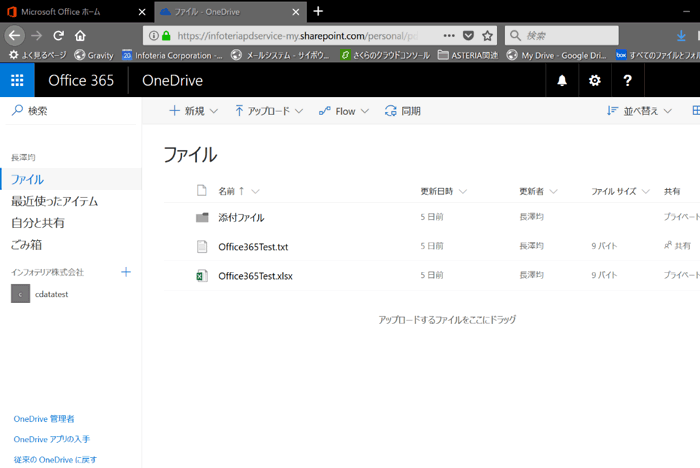Open the 更新者 column dropdown

(554, 192)
